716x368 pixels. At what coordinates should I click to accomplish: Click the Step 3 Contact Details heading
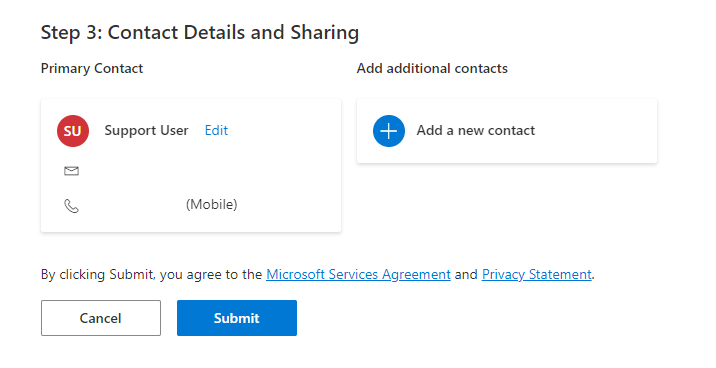point(200,32)
